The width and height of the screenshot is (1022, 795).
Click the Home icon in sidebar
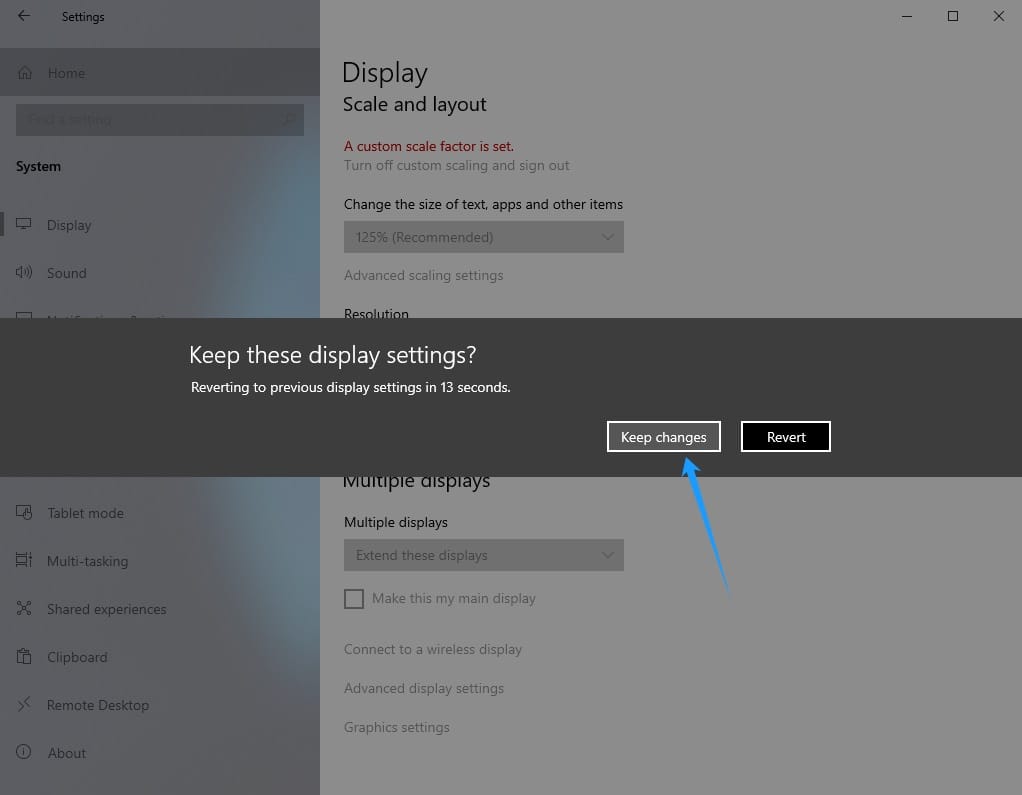(25, 73)
